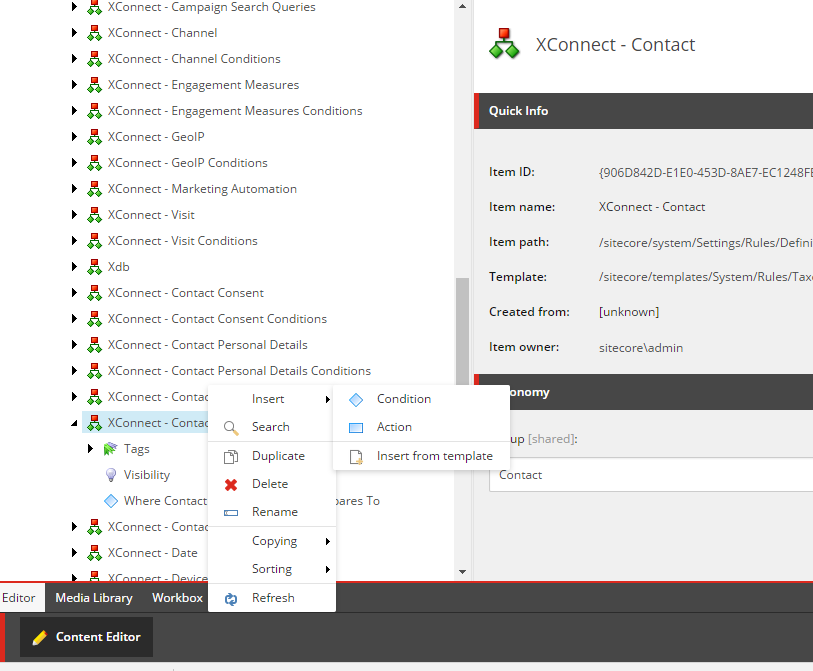Screen dimensions: 813x671
Task: Click the XConnect - Contact Consent icon
Action: [x=94, y=293]
